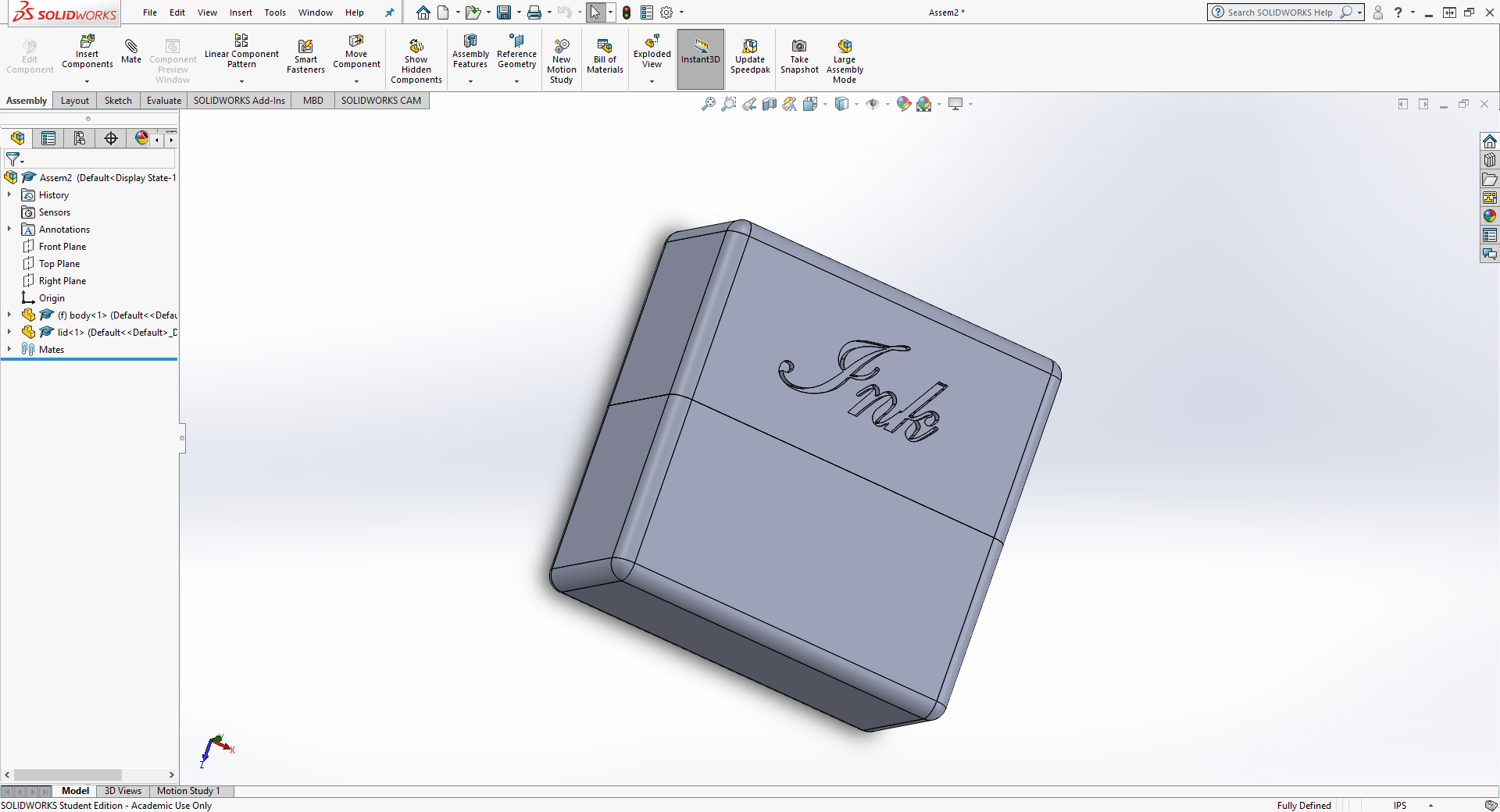Expand the Annotations tree node

coord(9,229)
